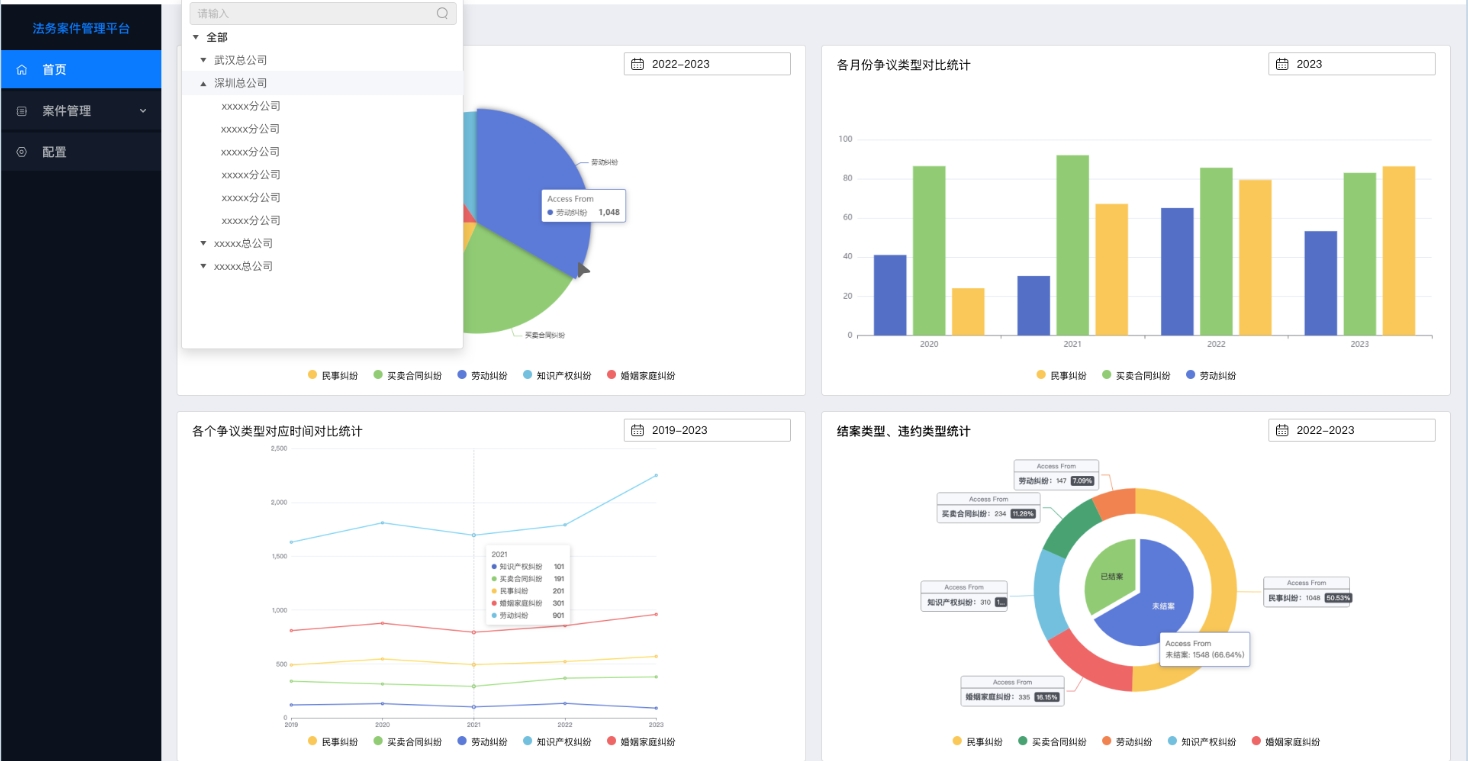The height and width of the screenshot is (761, 1468).
Task: Toggle 婚姻家庭纠纷 legend under the donut chart
Action: tap(1285, 742)
